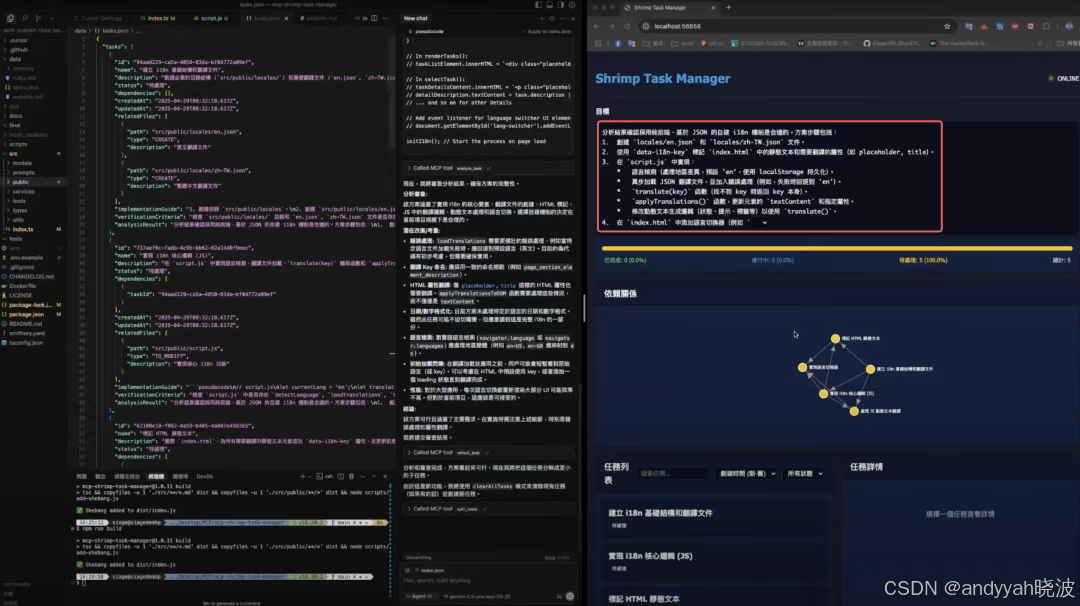Open Dockerfile in the Explorer
The width and height of the screenshot is (1080, 606).
tap(23, 286)
